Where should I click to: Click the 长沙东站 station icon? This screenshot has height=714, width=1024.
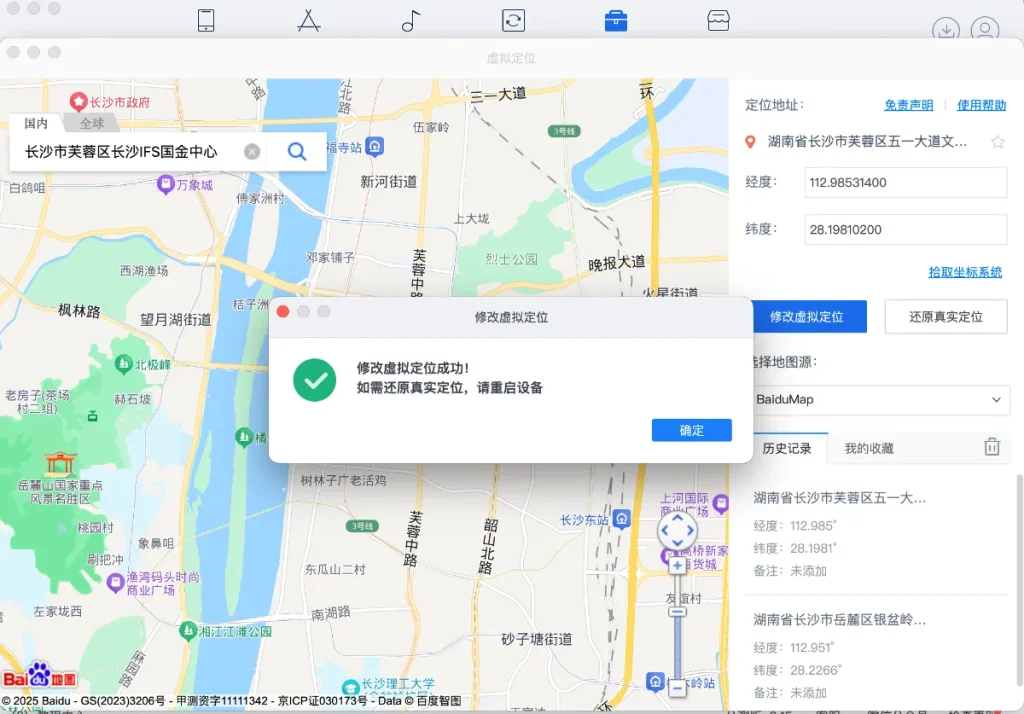coord(622,519)
